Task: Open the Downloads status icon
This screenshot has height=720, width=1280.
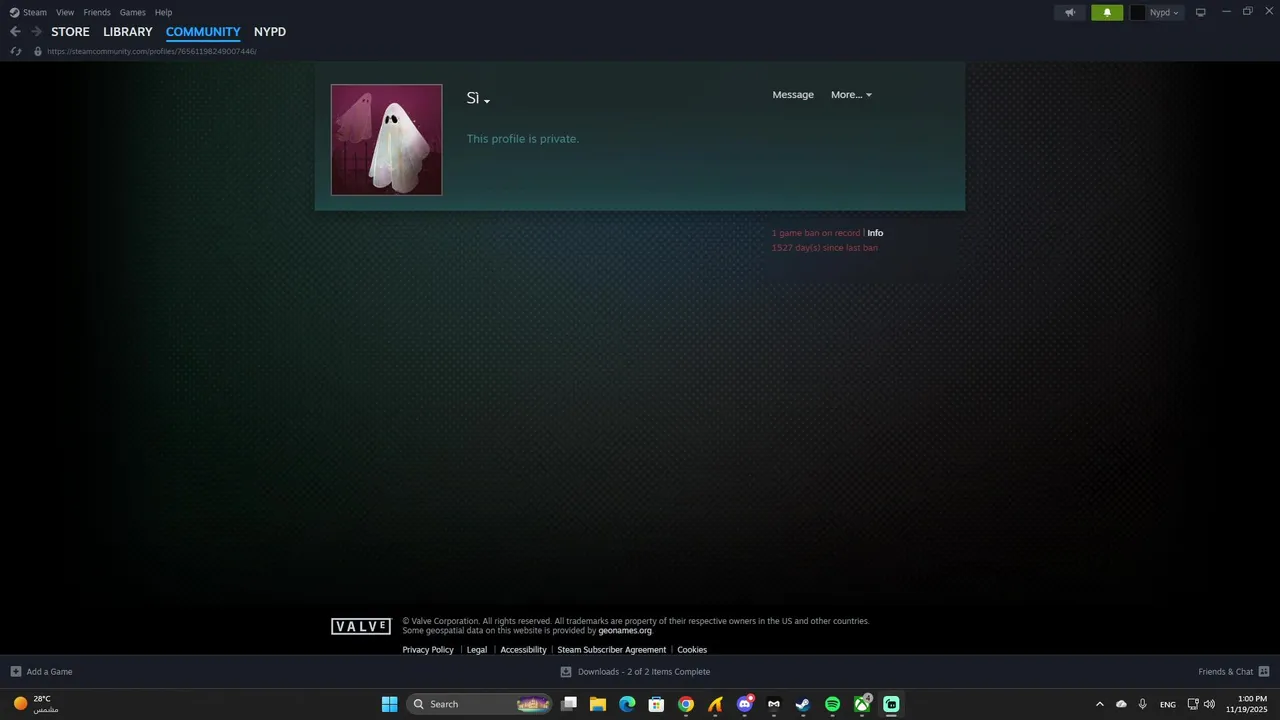Action: [566, 671]
